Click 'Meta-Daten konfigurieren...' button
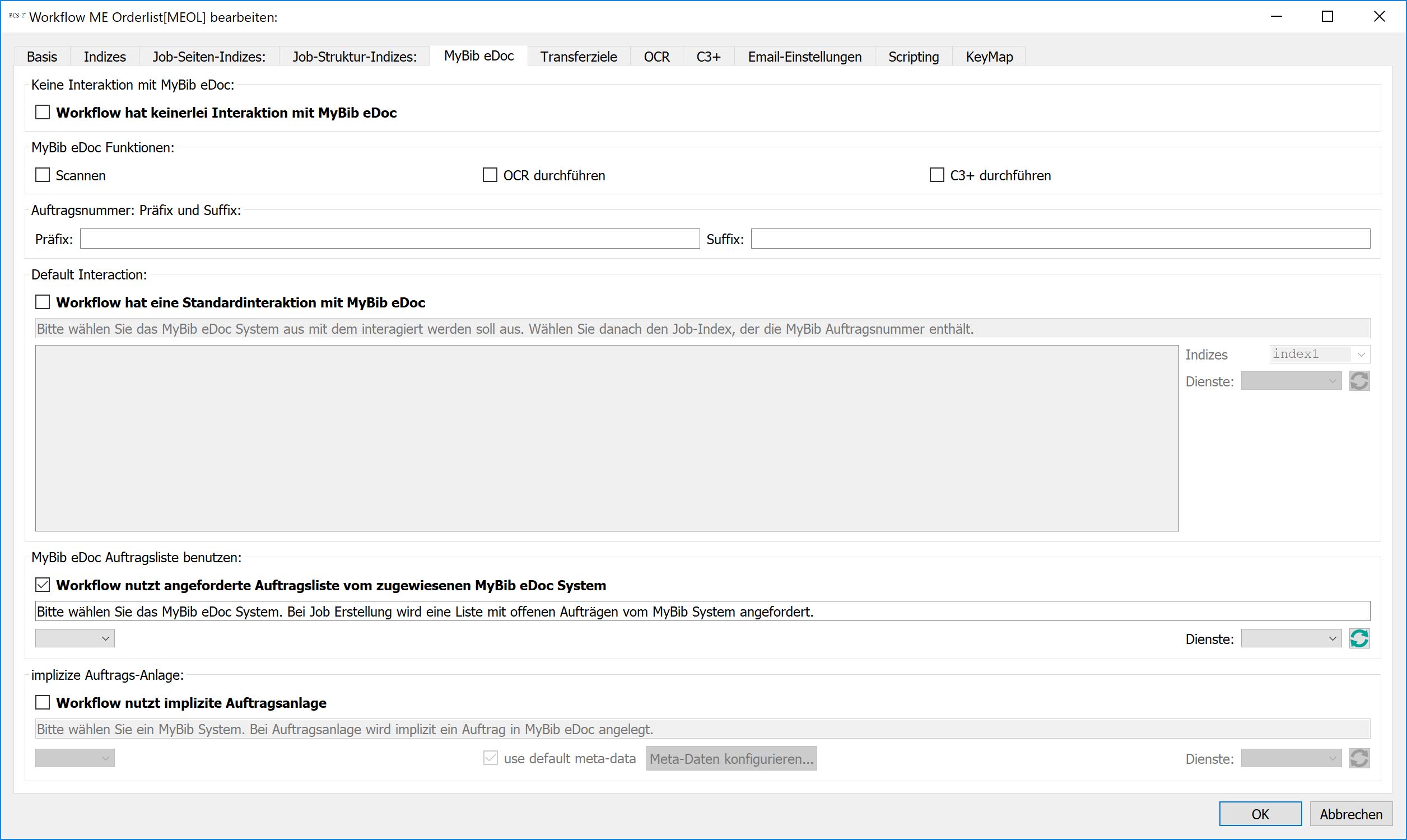The height and width of the screenshot is (840, 1407). click(732, 758)
